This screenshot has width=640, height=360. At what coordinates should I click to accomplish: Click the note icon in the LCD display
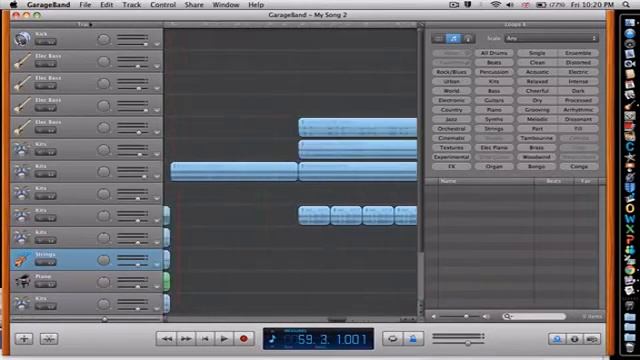[273, 339]
